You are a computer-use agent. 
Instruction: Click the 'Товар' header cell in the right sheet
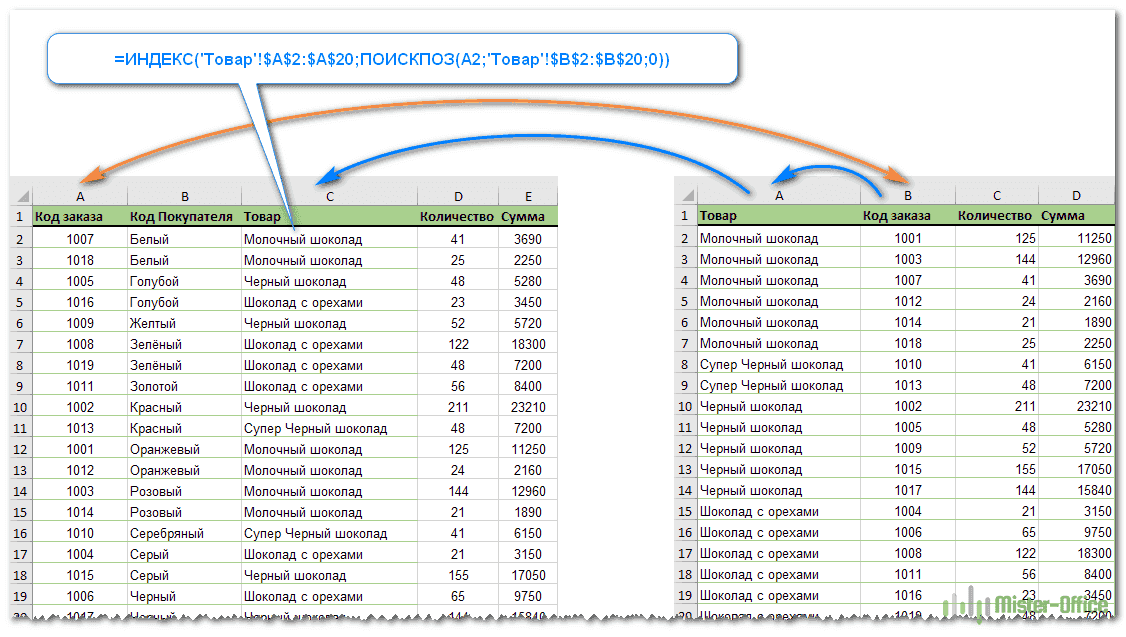[778, 215]
